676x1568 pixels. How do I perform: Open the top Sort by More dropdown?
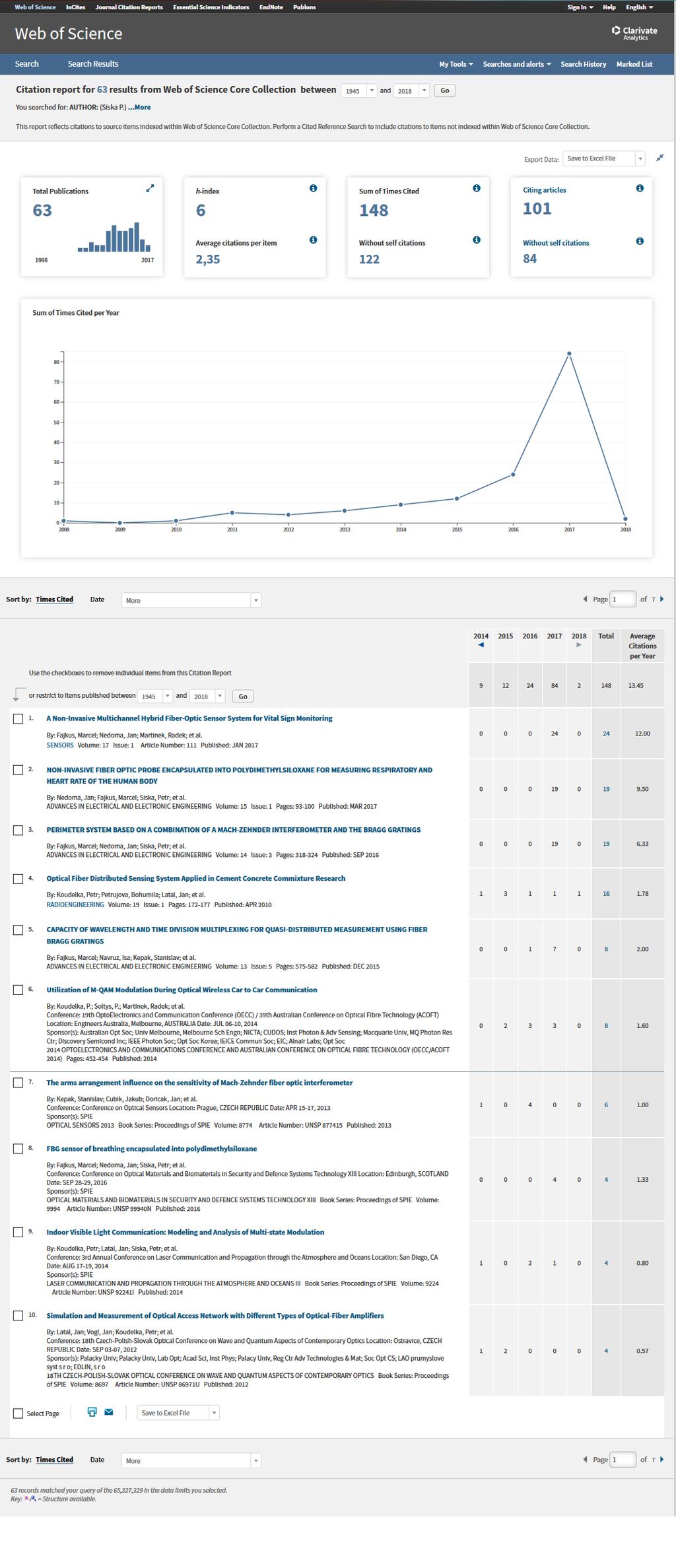[191, 600]
